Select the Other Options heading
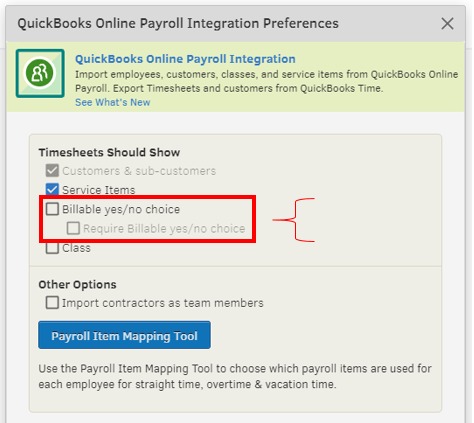This screenshot has width=474, height=423. coord(77,284)
